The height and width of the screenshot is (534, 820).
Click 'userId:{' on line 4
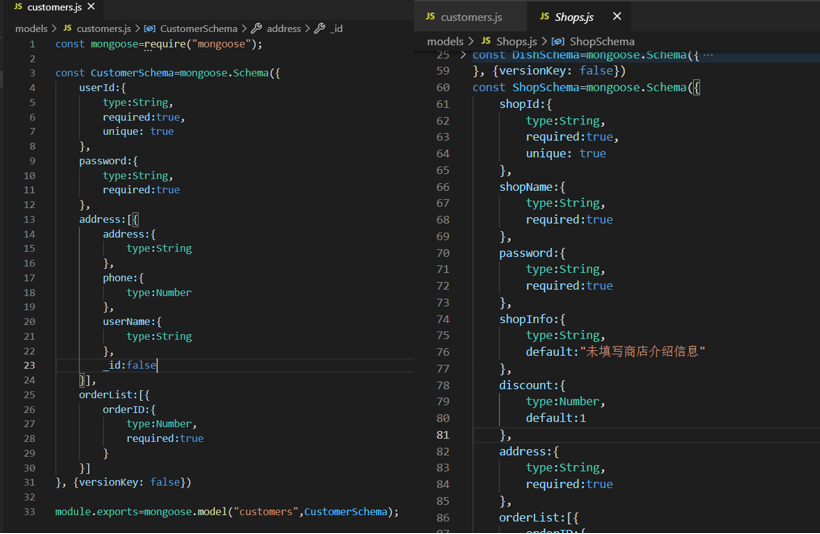click(x=102, y=88)
